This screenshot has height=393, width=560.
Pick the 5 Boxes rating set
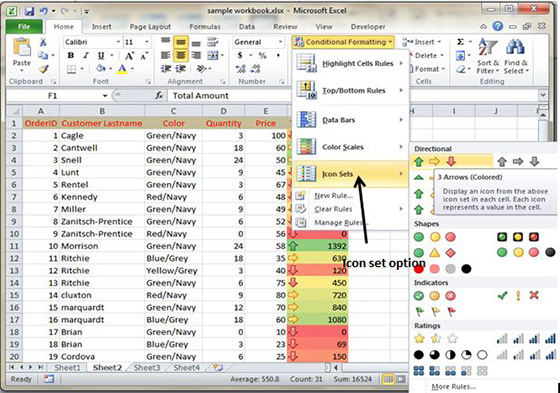(x=450, y=371)
